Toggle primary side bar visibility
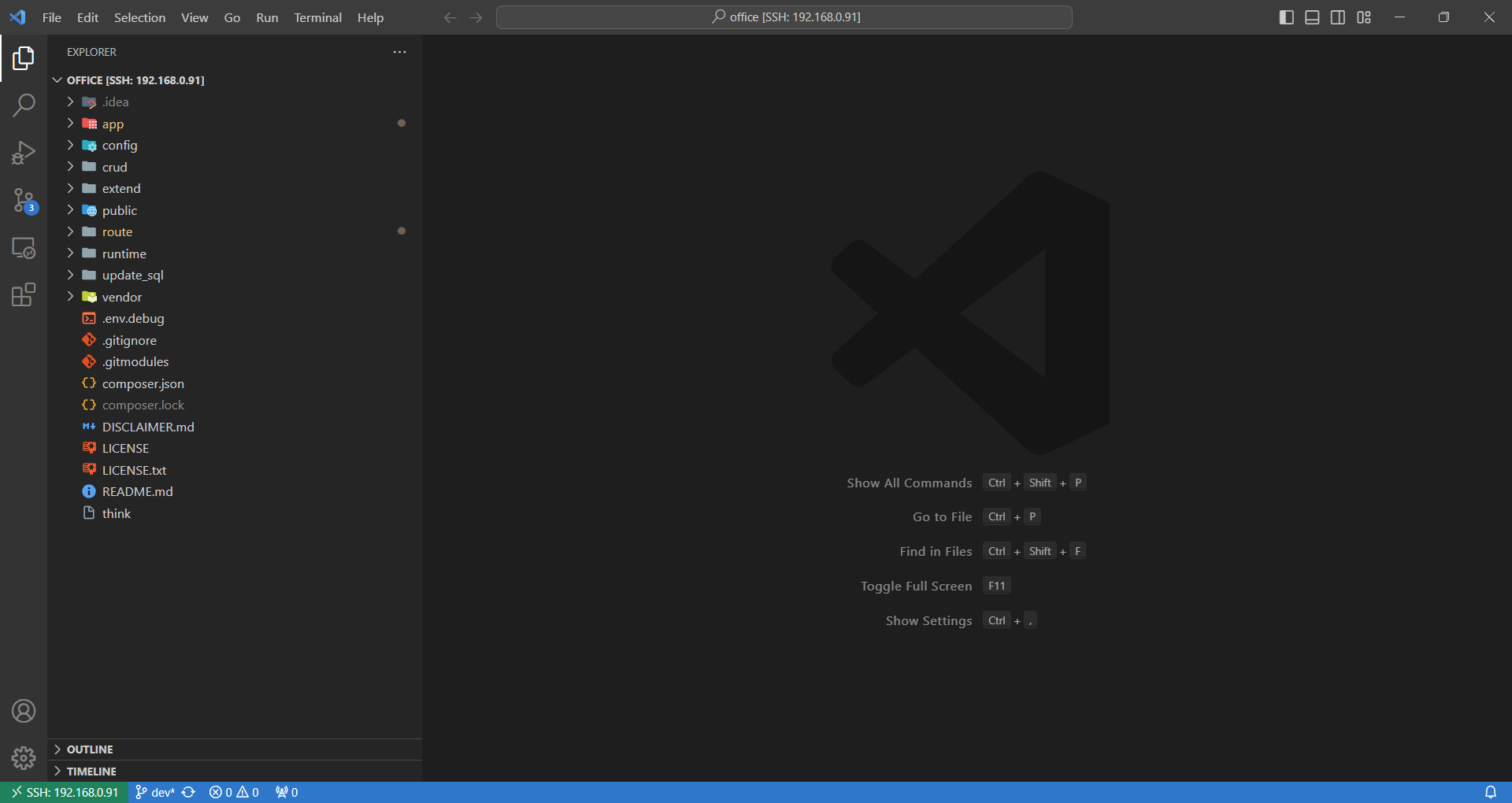 (1287, 17)
